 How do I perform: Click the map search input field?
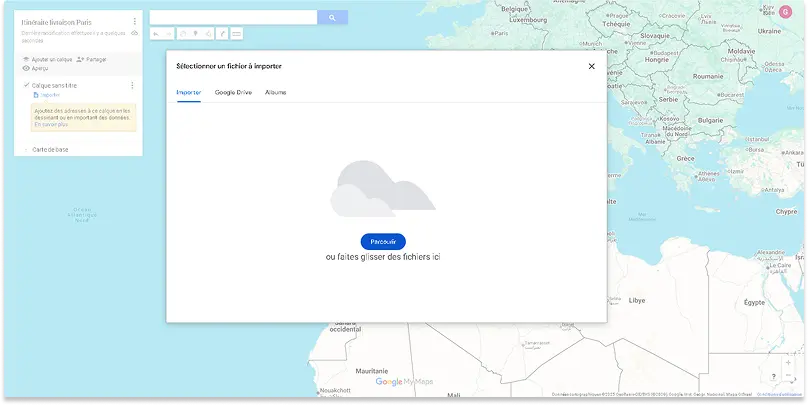click(x=233, y=18)
